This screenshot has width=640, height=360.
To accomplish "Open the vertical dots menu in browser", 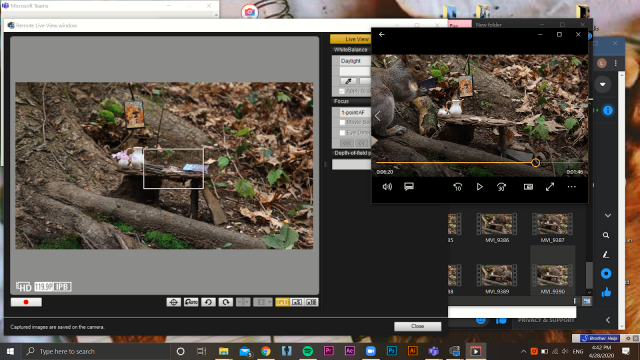I will pos(616,63).
